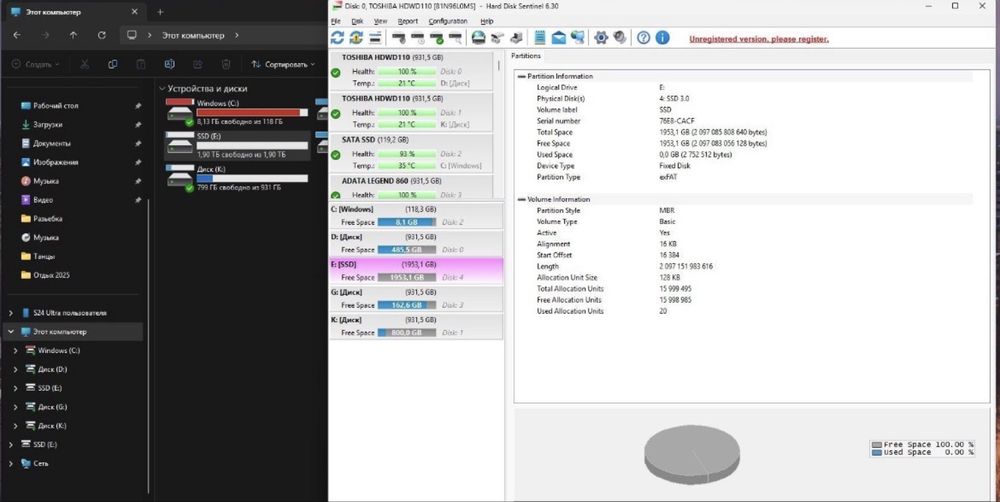Click the Cut scissors icon in Explorer

(x=84, y=64)
